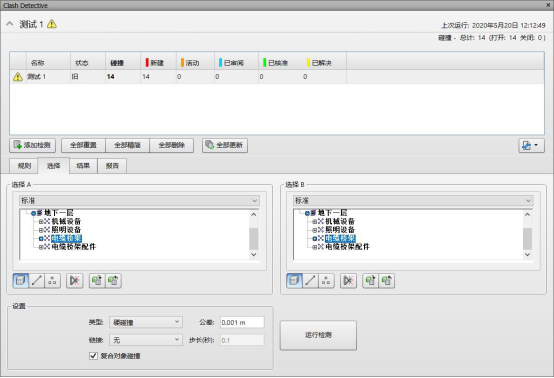Collapse 地下一层 node in Selection B tree

pyautogui.click(x=307, y=213)
